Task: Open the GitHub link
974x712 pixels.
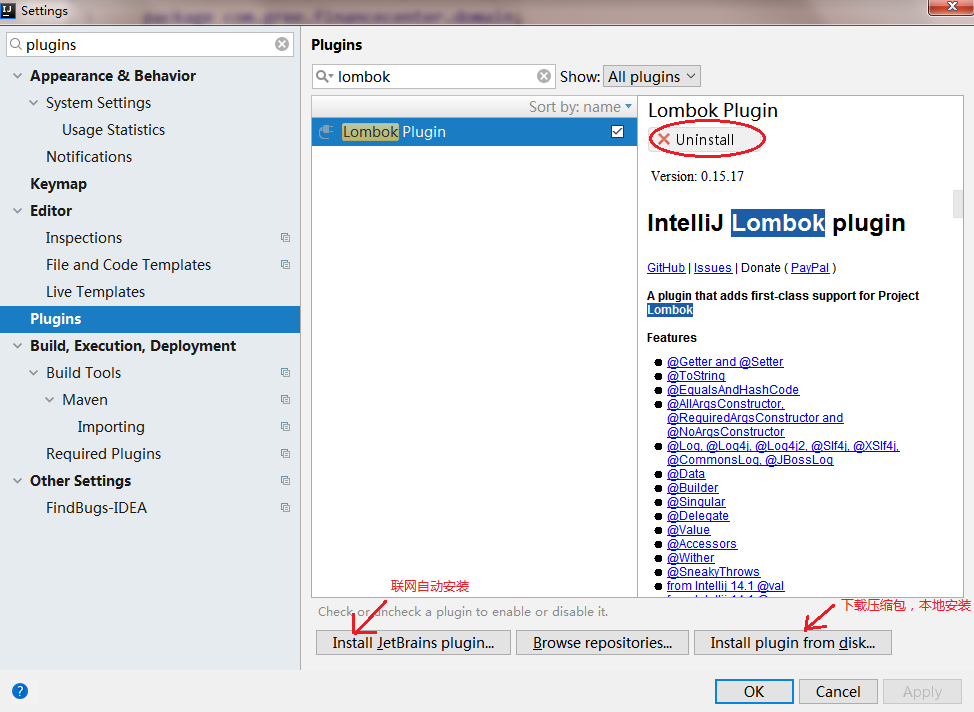Action: (666, 268)
